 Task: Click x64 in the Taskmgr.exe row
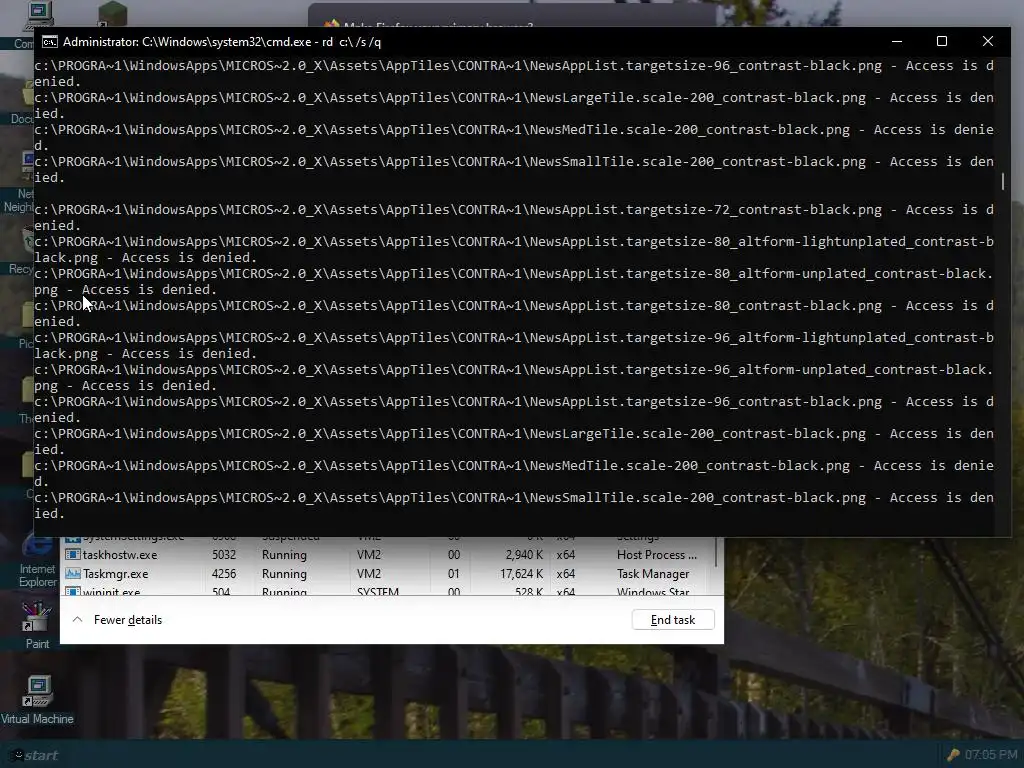tap(566, 573)
